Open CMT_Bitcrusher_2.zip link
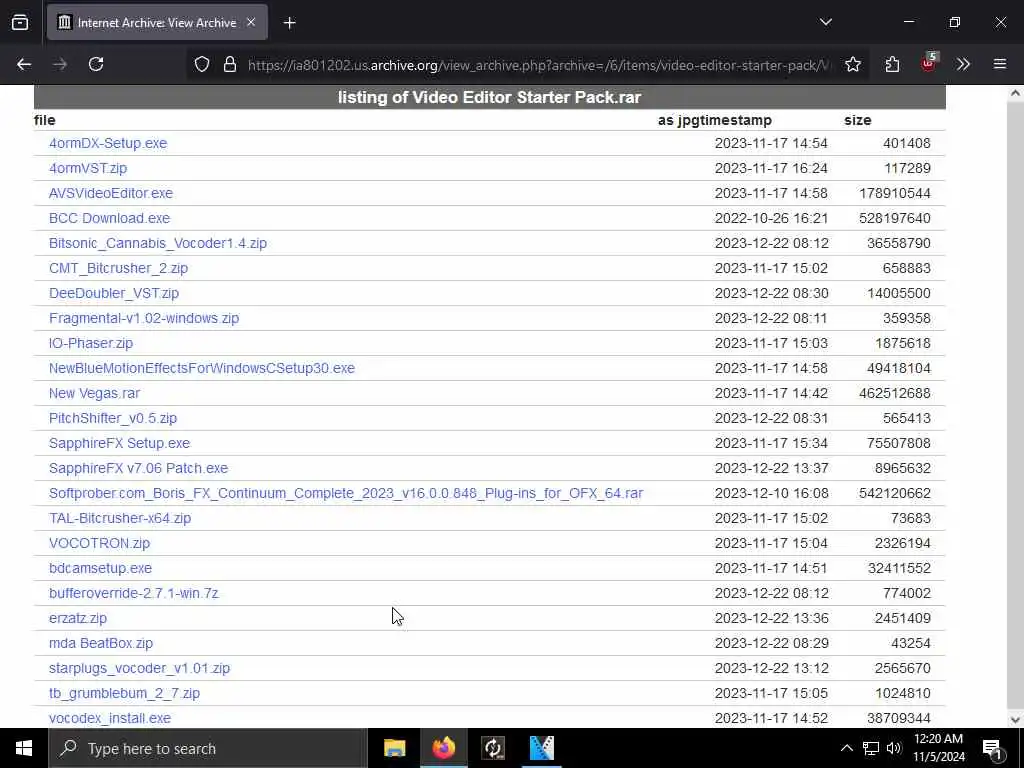 [118, 268]
